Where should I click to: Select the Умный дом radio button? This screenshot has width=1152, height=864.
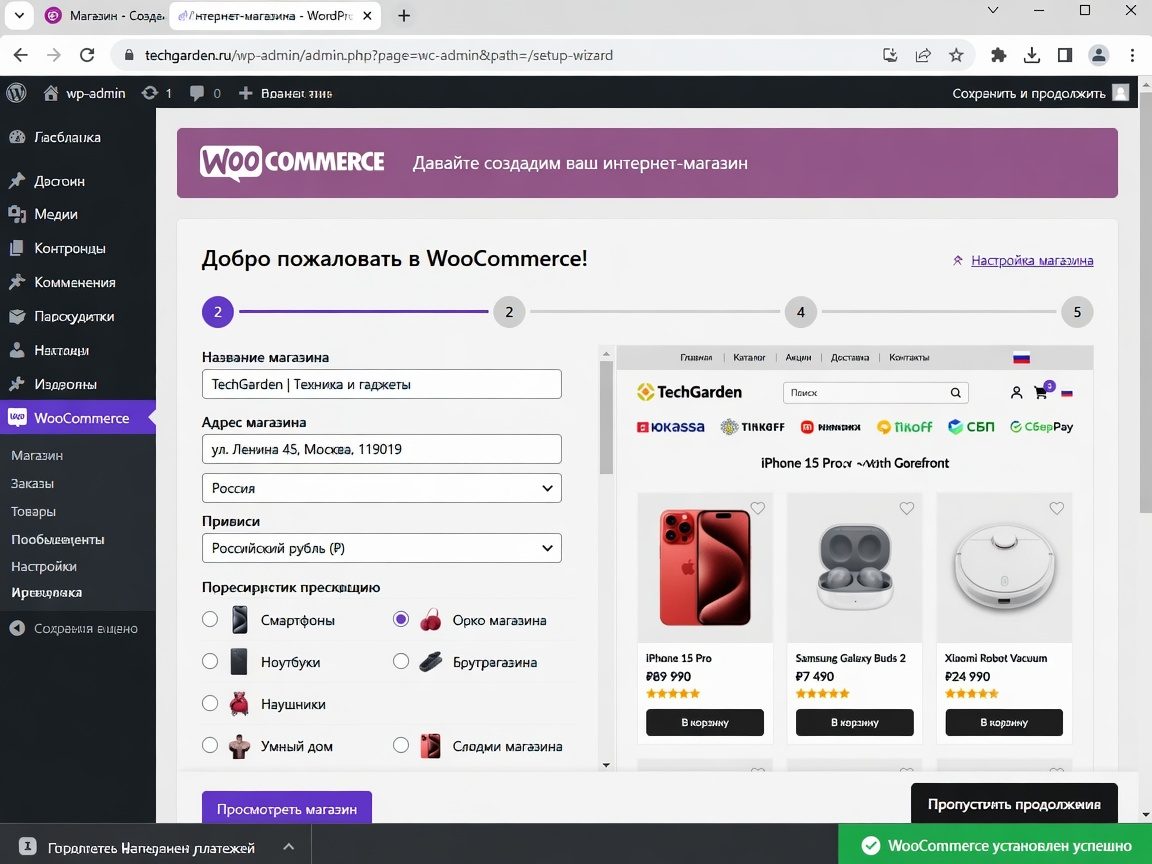coord(210,745)
